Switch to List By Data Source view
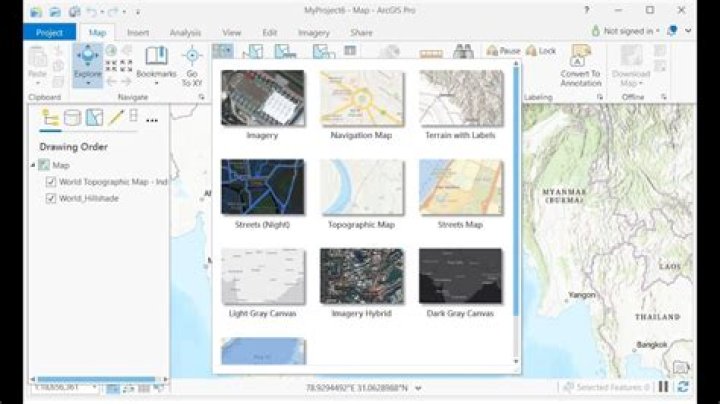This screenshot has width=720, height=404. tap(72, 118)
